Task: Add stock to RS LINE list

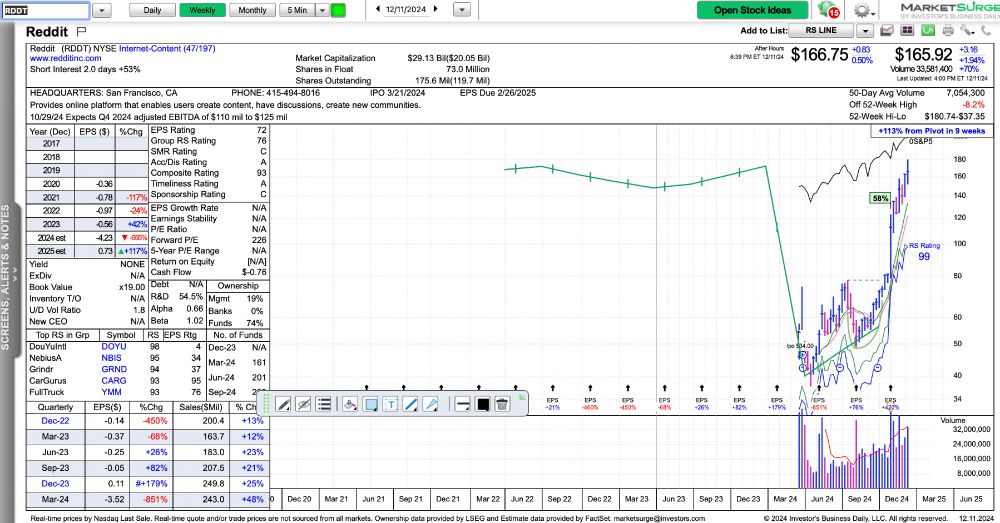Action: pos(821,31)
